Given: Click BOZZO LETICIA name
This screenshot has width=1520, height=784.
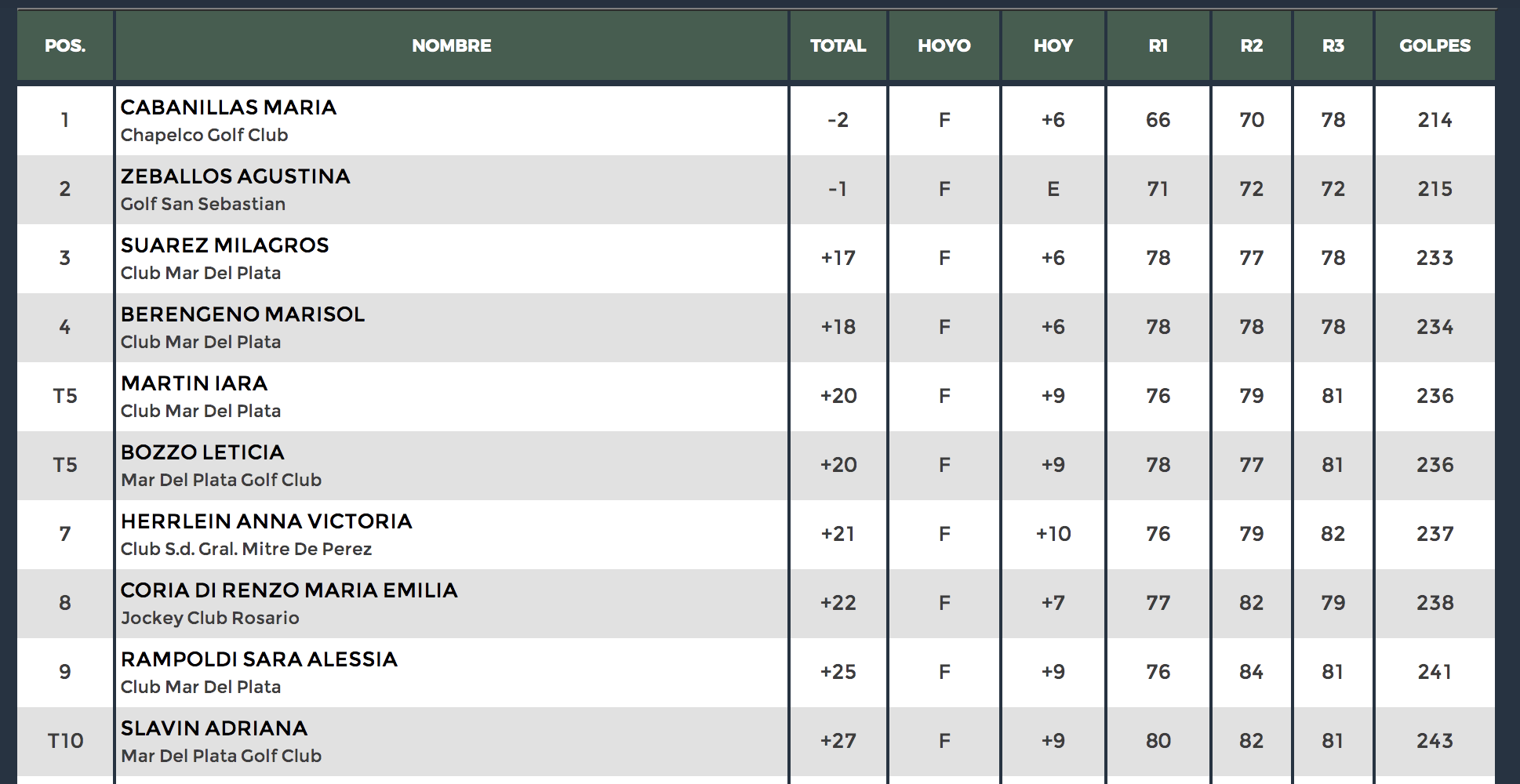Looking at the screenshot, I should click(202, 452).
